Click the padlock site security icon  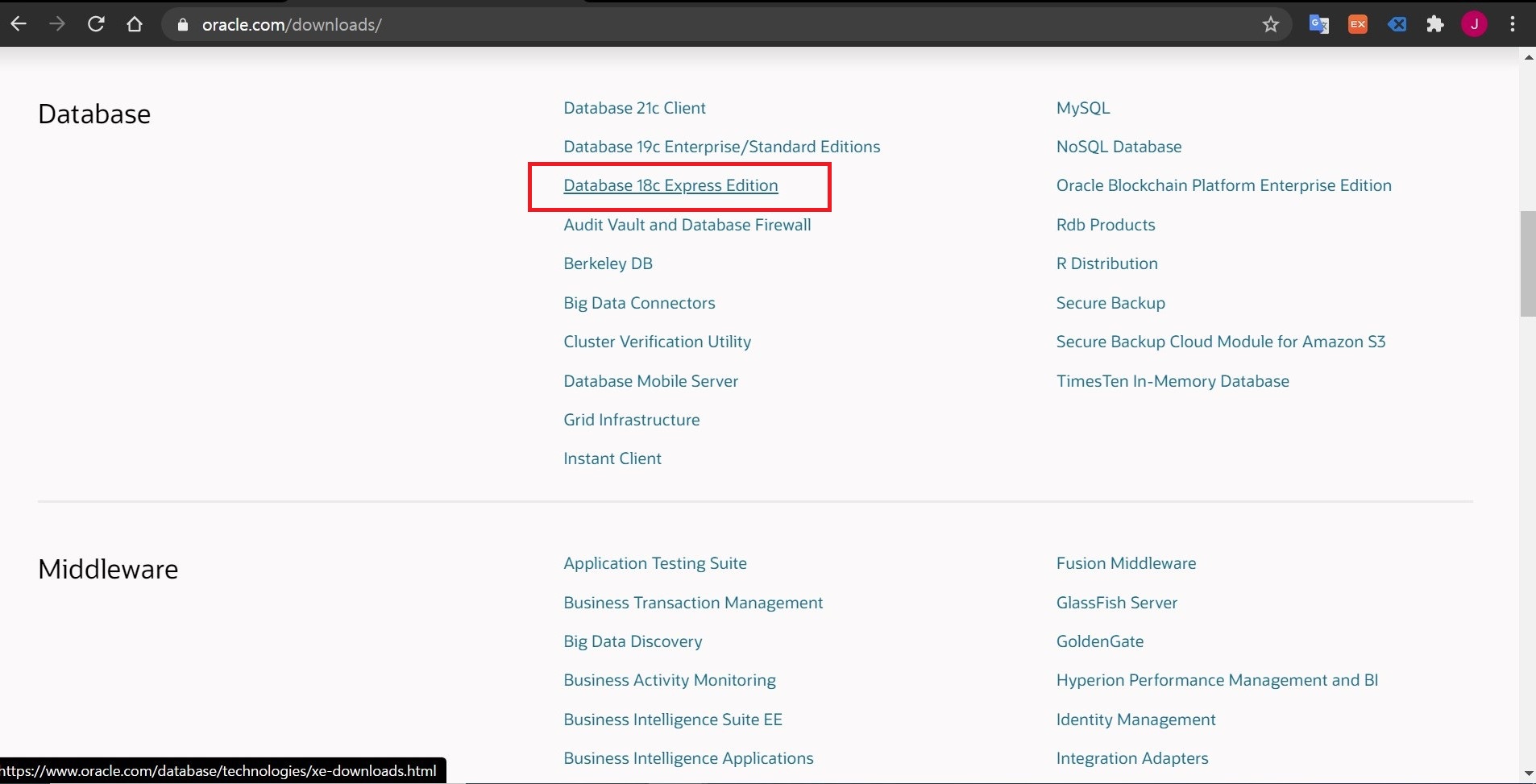pyautogui.click(x=183, y=25)
